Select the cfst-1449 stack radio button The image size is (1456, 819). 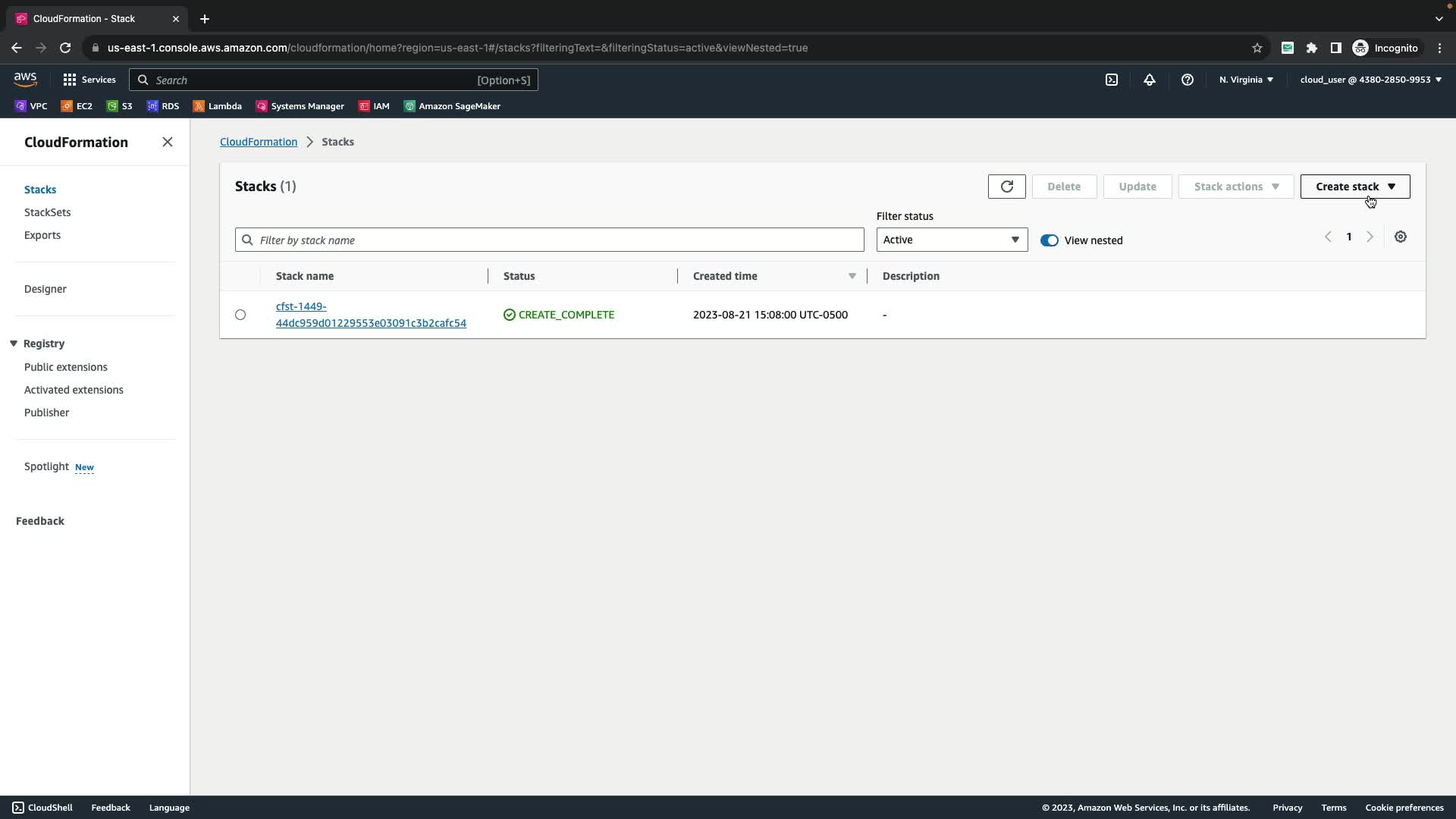[240, 315]
